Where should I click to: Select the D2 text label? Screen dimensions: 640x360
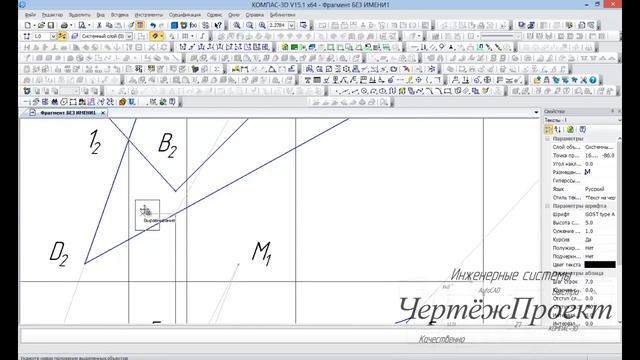coord(59,253)
